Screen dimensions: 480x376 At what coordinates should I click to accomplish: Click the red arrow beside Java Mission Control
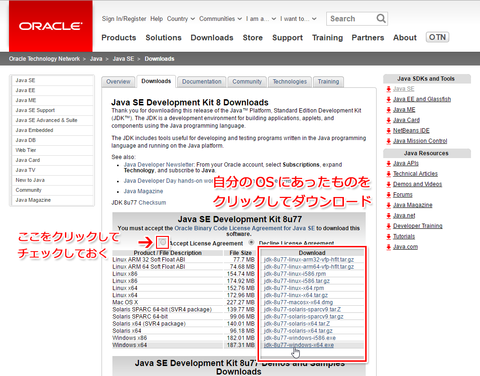pos(388,141)
